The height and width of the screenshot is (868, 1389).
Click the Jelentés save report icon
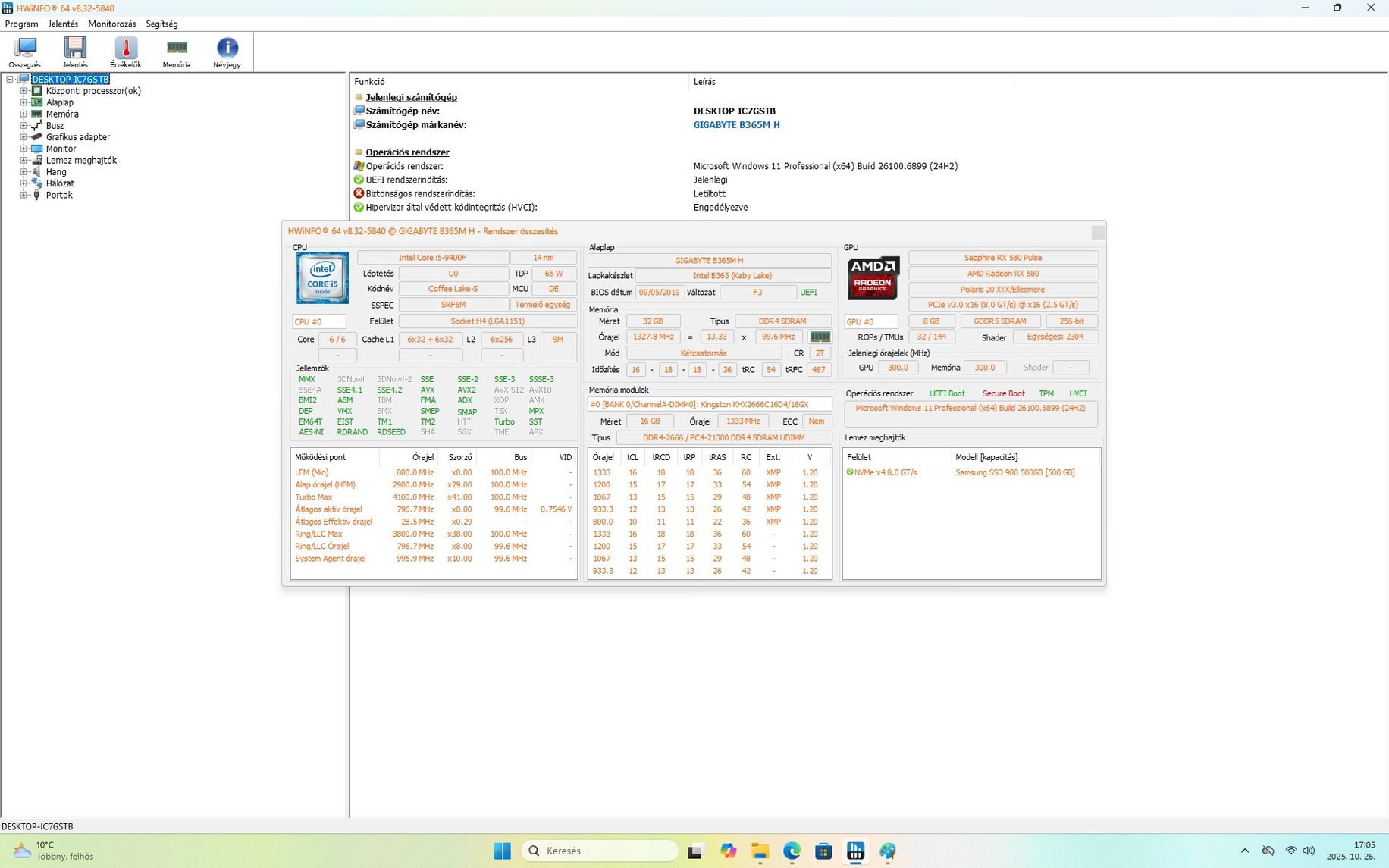tap(75, 53)
